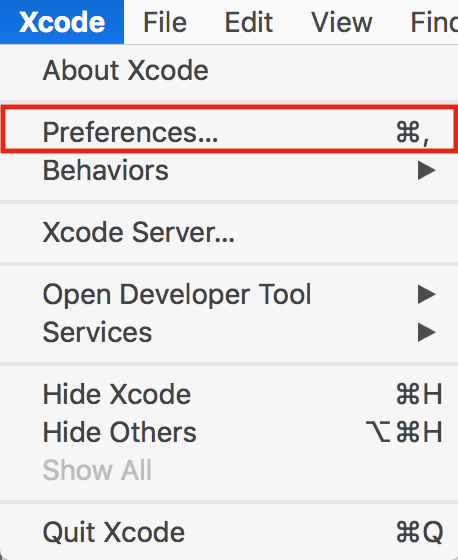The image size is (458, 560).
Task: Open the Edit menu
Action: (x=249, y=22)
